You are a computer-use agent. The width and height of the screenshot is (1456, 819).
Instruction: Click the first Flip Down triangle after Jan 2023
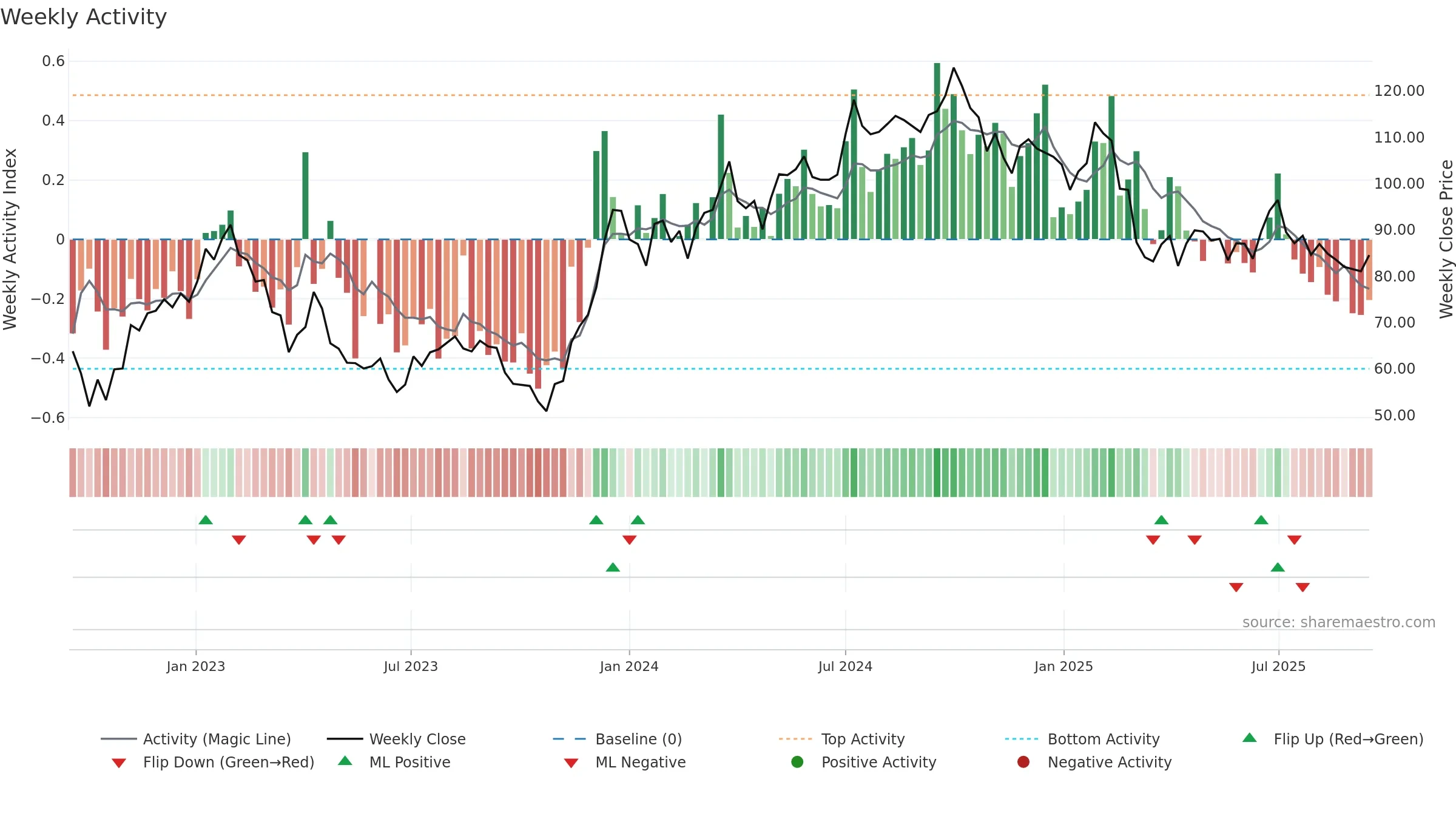click(239, 540)
